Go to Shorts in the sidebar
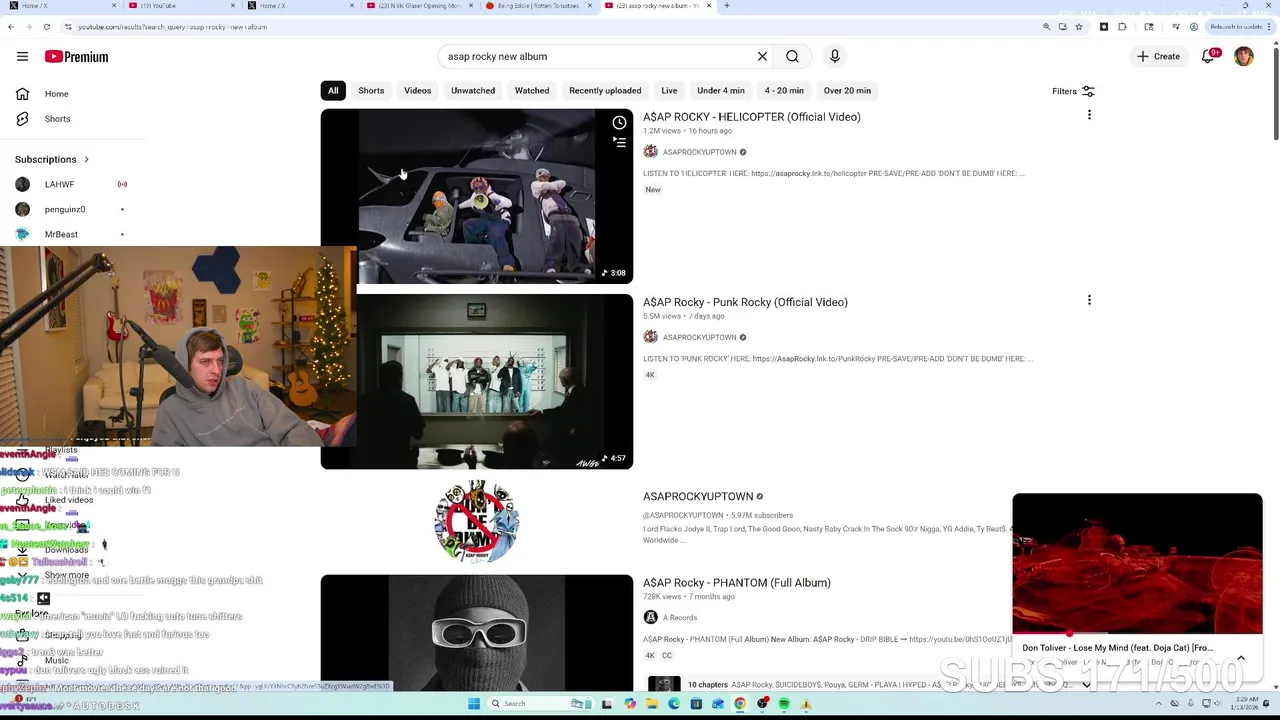1280x720 pixels. coord(57,119)
